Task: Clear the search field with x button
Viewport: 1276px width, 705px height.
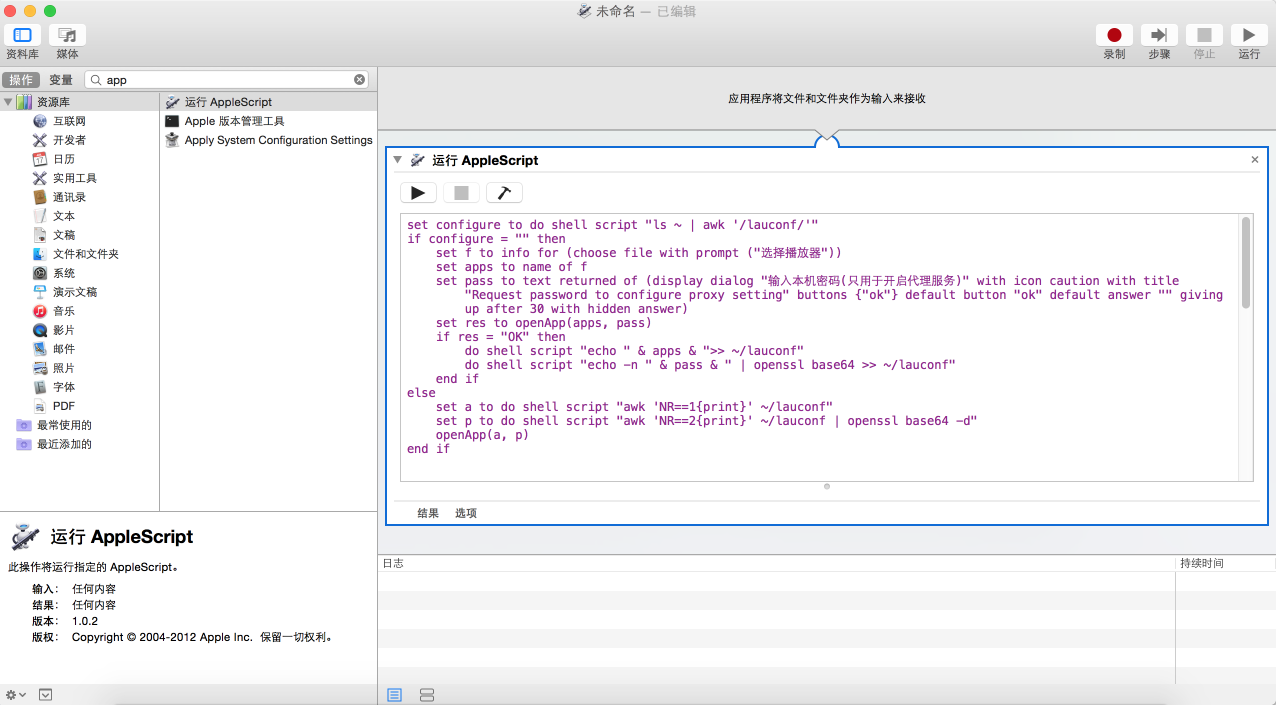Action: click(360, 80)
